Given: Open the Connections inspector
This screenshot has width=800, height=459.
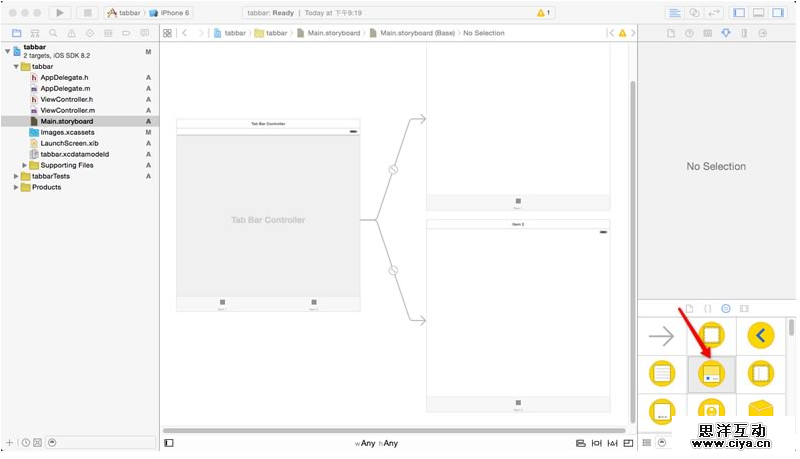Looking at the screenshot, I should click(x=763, y=33).
